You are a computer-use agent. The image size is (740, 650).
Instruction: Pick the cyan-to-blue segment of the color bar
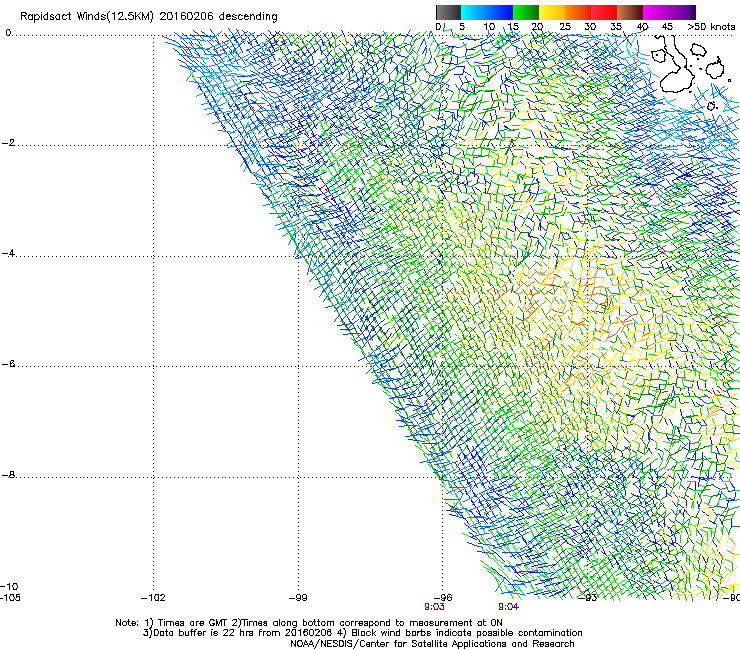[x=487, y=12]
